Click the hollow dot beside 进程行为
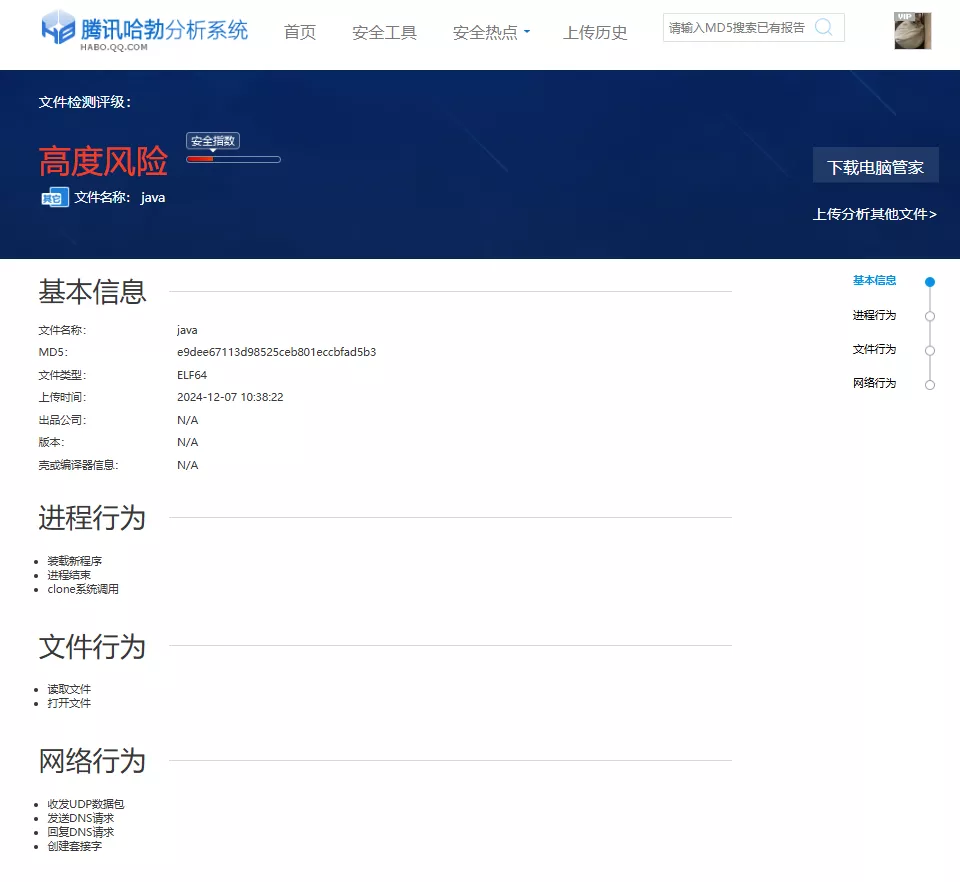The image size is (960, 882). [x=930, y=315]
